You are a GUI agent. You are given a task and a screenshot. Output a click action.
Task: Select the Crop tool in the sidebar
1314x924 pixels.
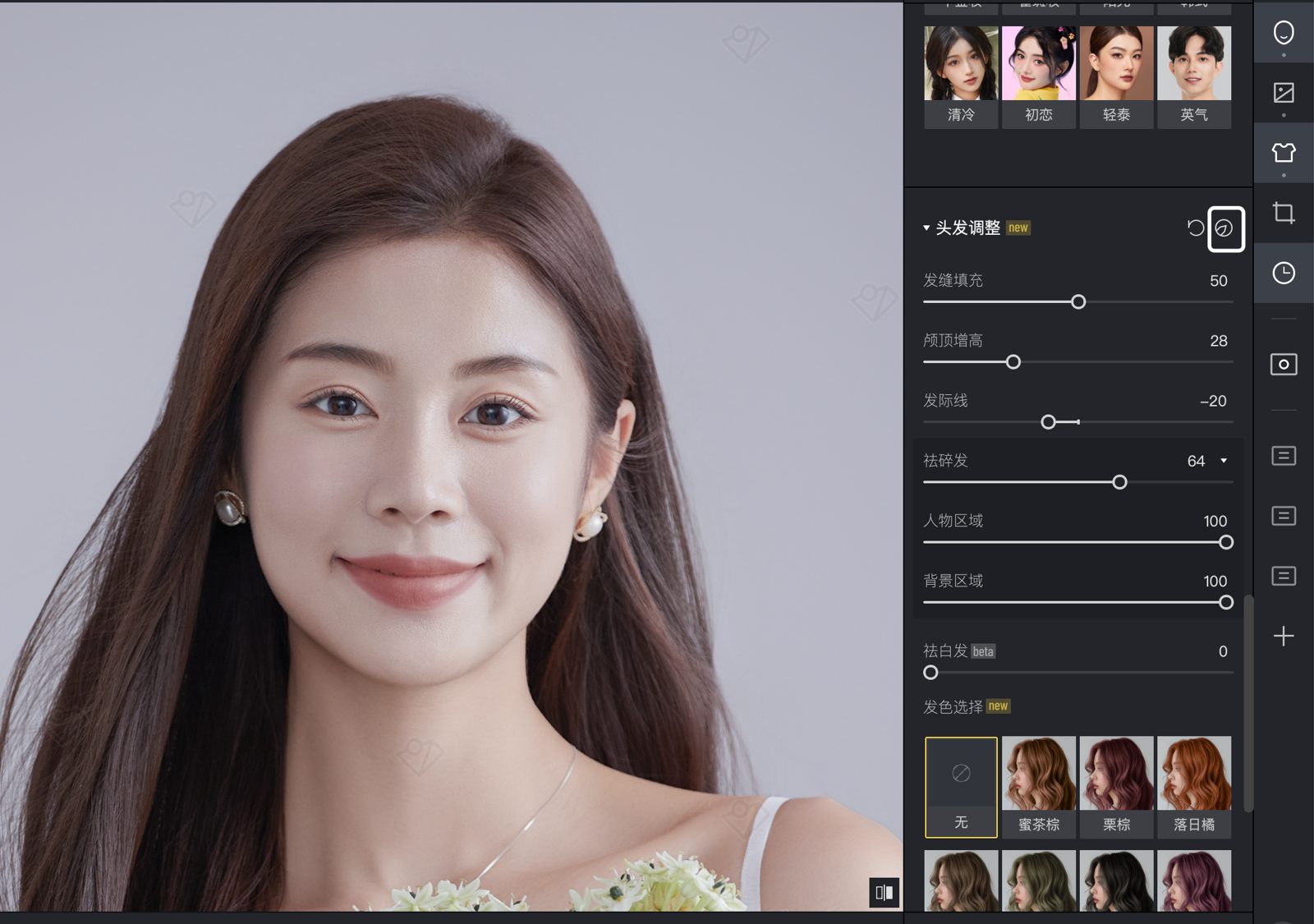click(1283, 213)
